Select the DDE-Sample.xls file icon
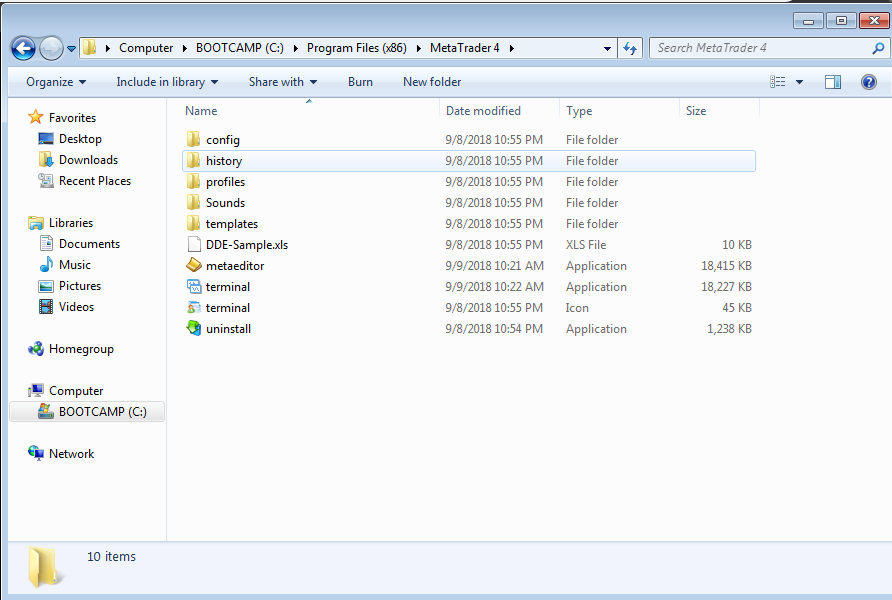This screenshot has width=892, height=600. (x=194, y=245)
